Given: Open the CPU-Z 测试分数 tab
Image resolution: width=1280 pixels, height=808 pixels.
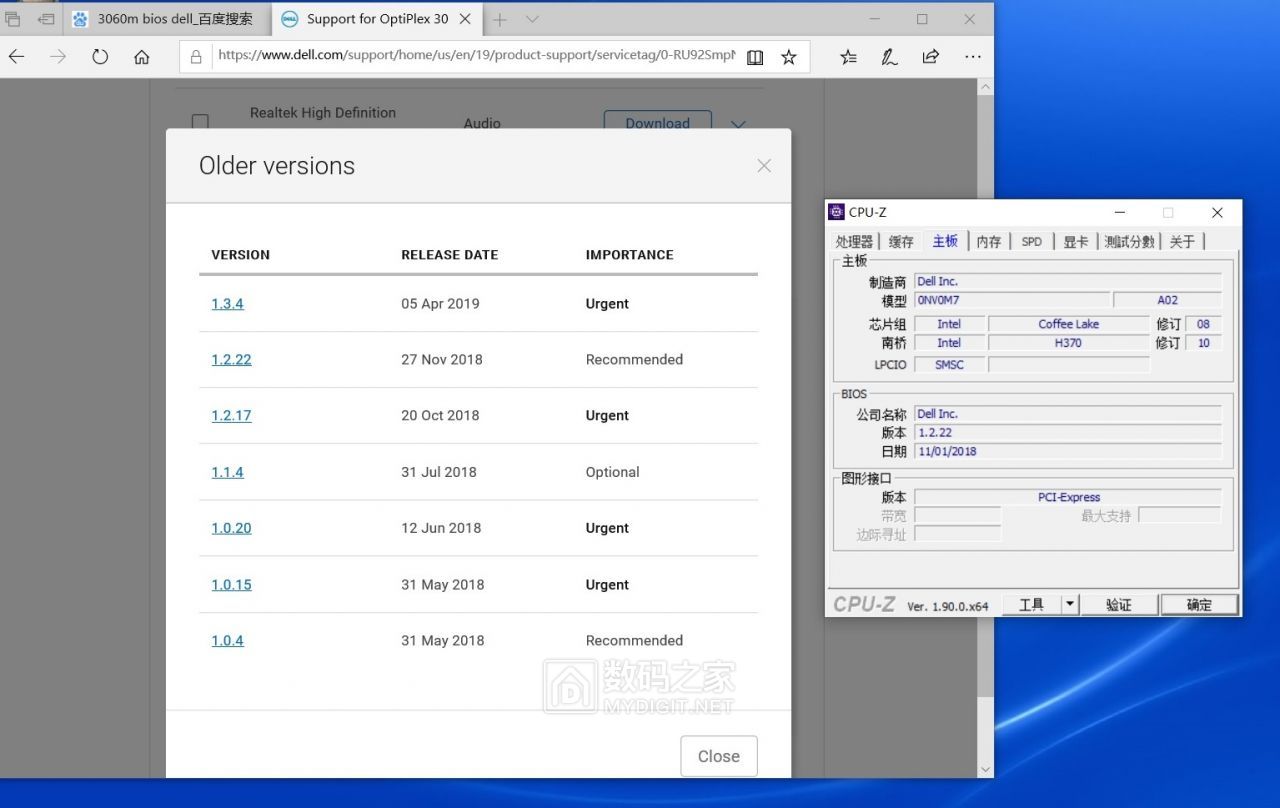Looking at the screenshot, I should click(1129, 241).
